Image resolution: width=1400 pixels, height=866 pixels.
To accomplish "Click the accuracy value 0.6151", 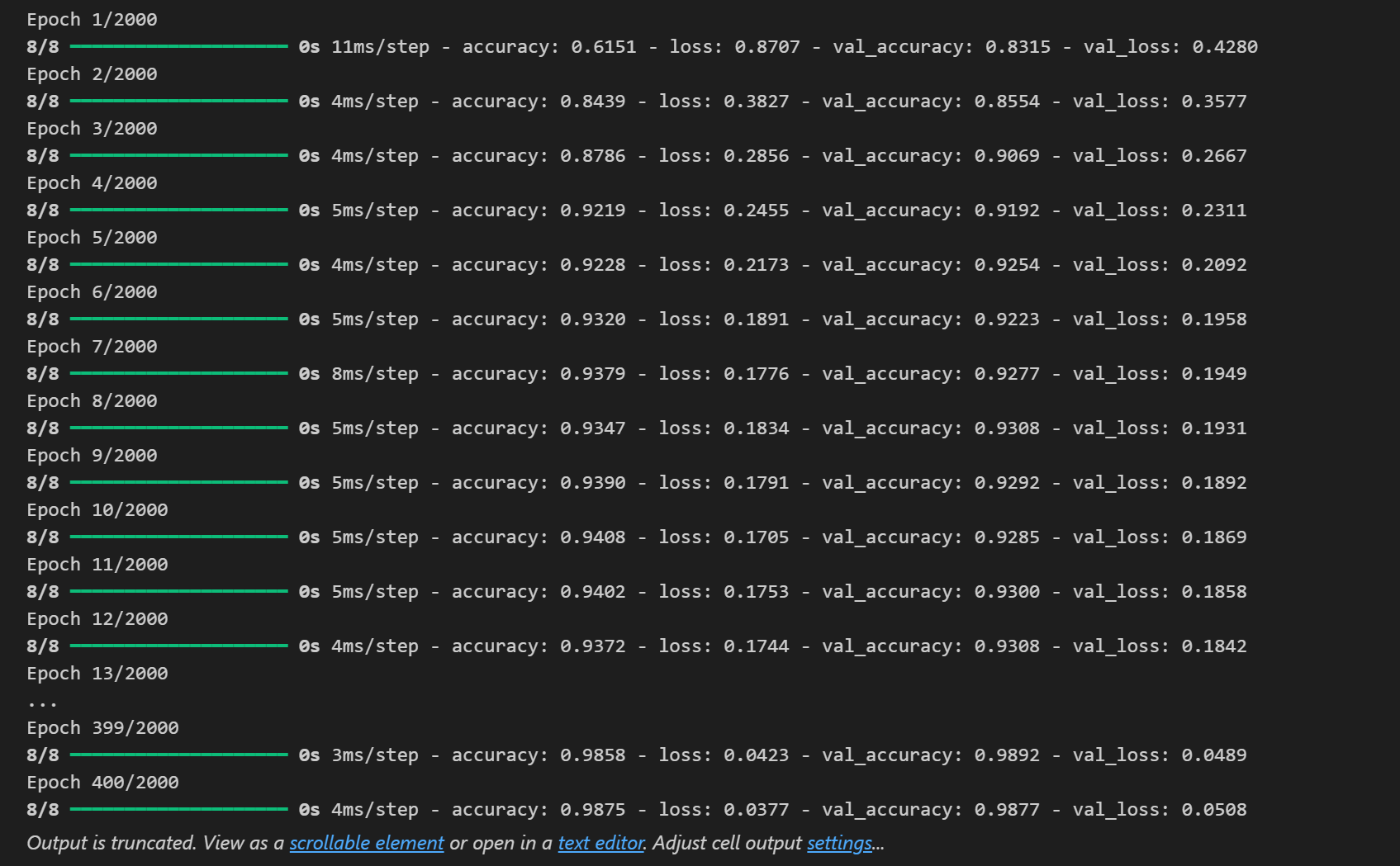I will coord(604,47).
